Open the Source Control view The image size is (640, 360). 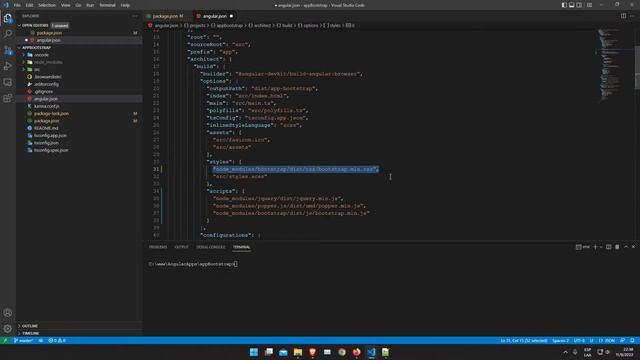[x=8, y=50]
